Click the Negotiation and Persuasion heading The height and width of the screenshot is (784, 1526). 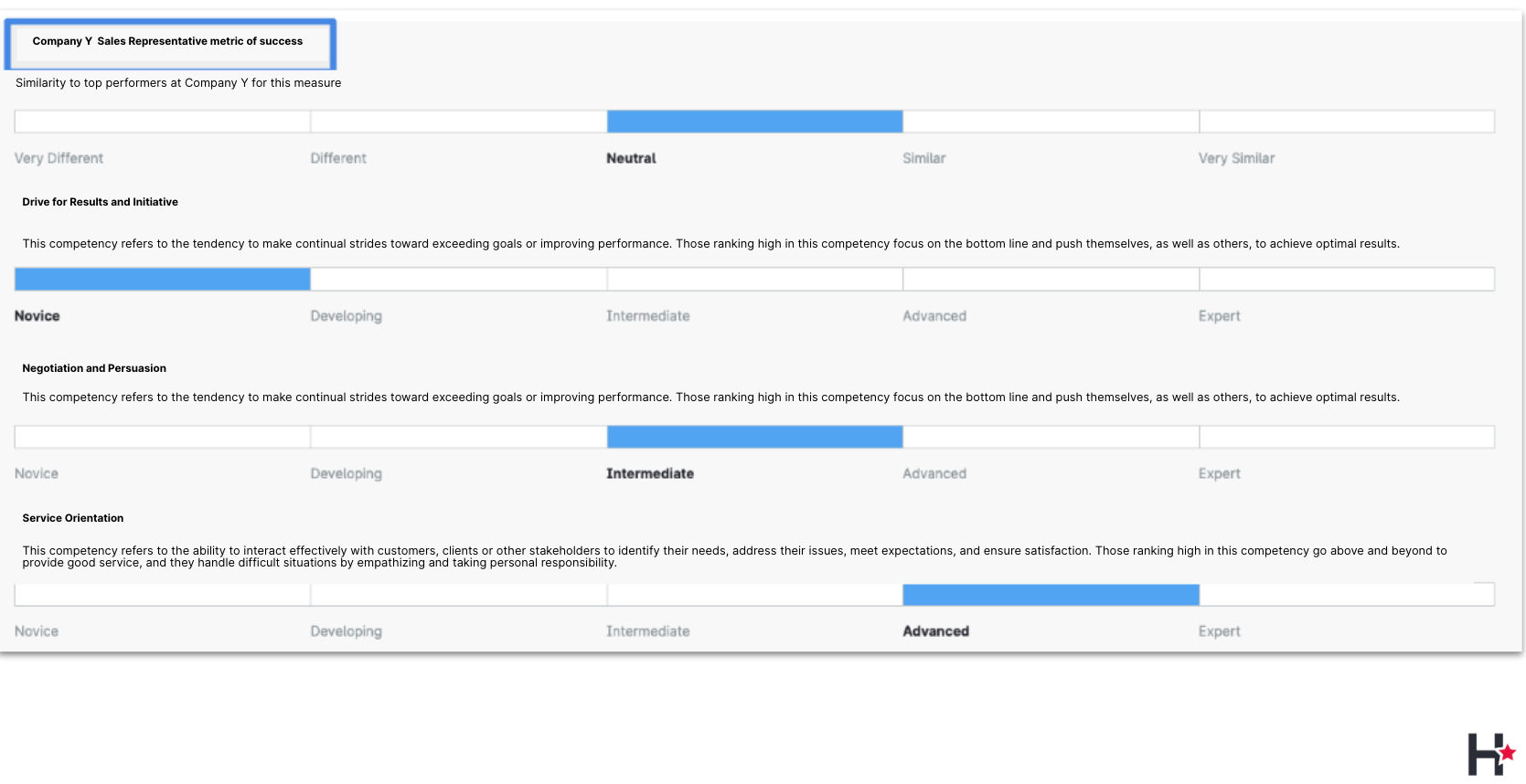click(x=94, y=368)
